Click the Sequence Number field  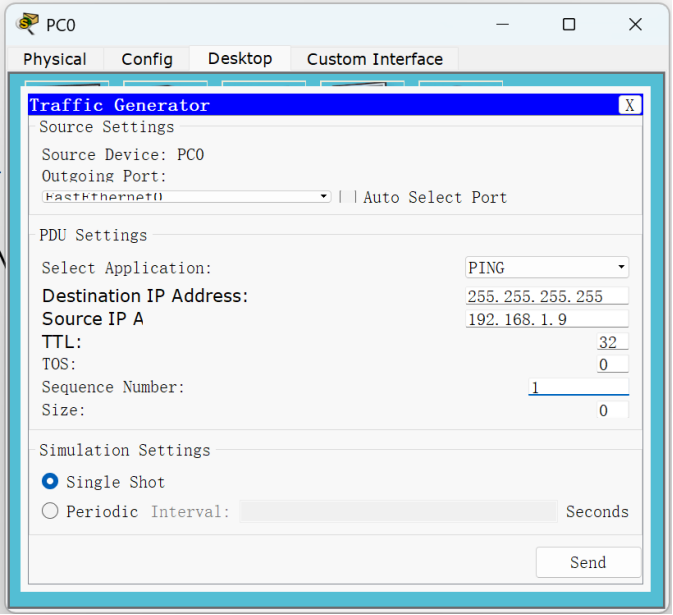[x=578, y=387]
